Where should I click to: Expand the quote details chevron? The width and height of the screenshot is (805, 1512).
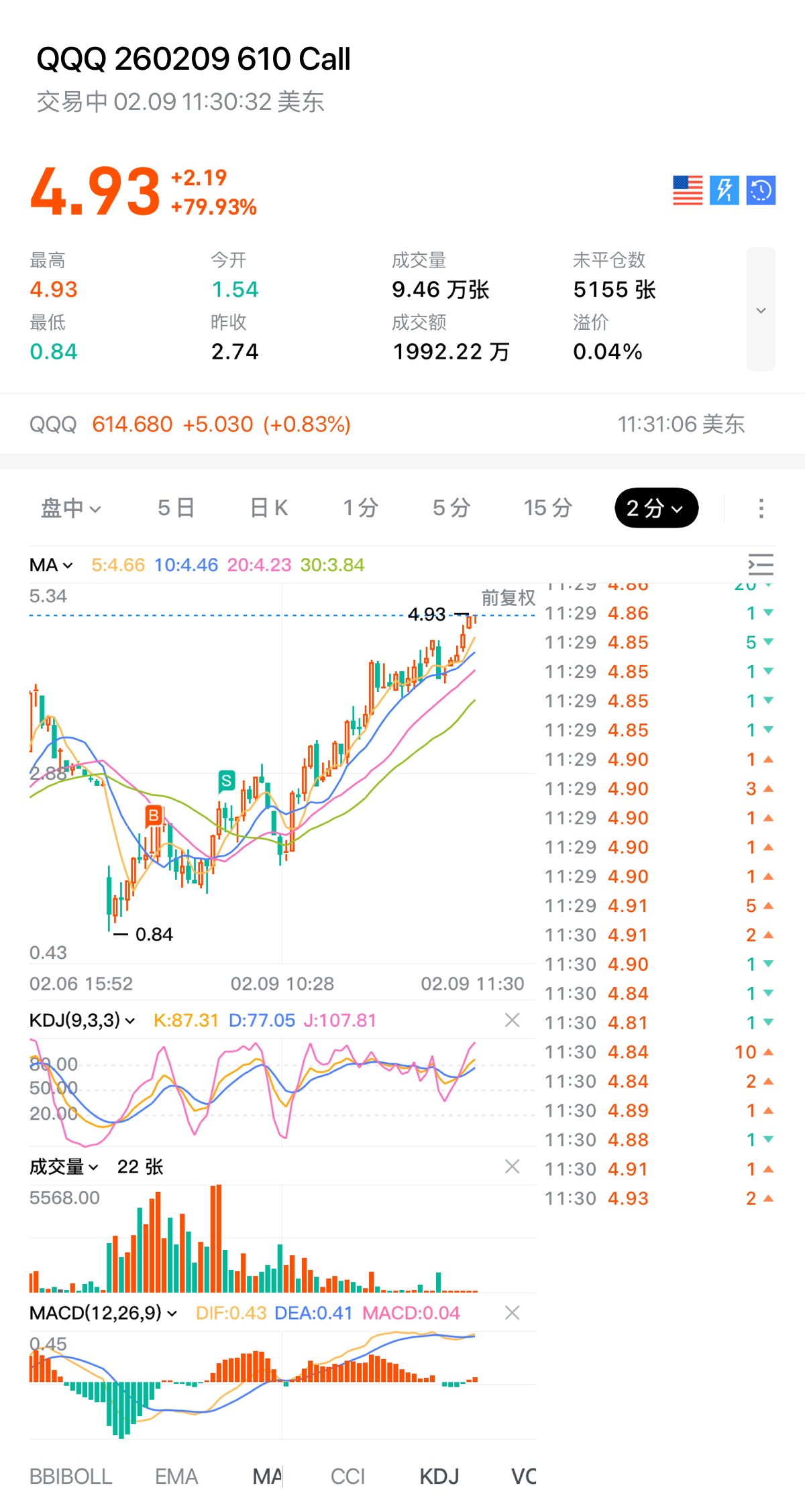click(761, 310)
